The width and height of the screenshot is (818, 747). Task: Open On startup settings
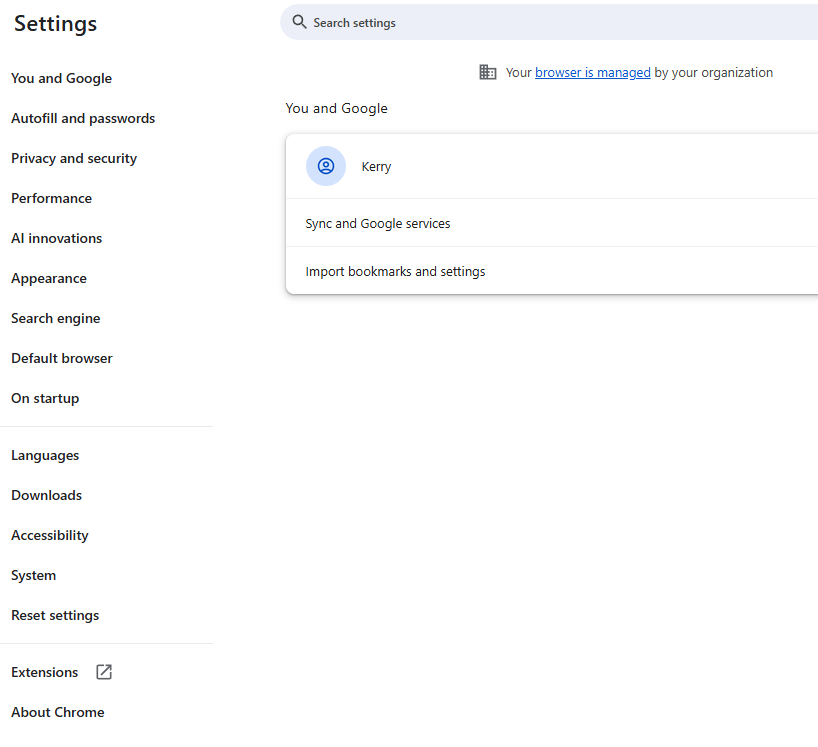coord(45,399)
